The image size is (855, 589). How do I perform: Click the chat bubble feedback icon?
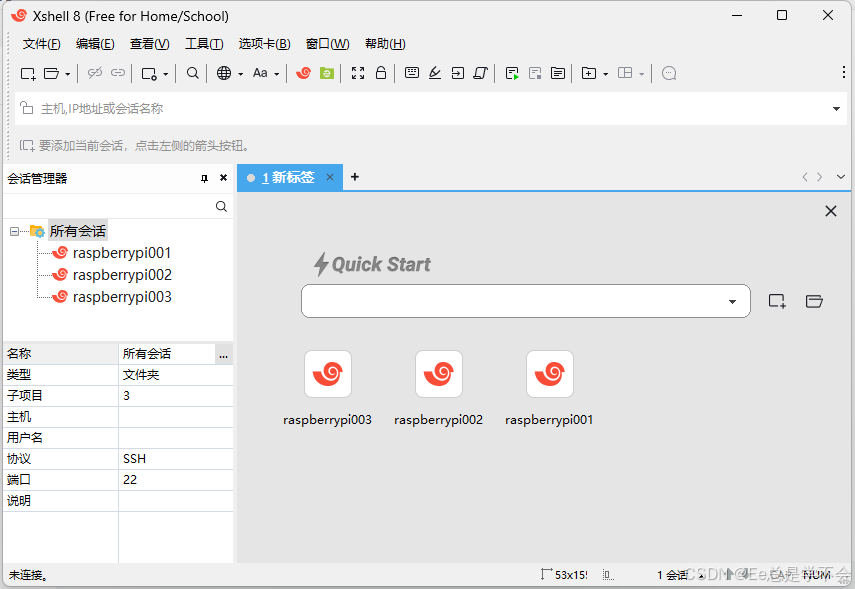pyautogui.click(x=669, y=73)
